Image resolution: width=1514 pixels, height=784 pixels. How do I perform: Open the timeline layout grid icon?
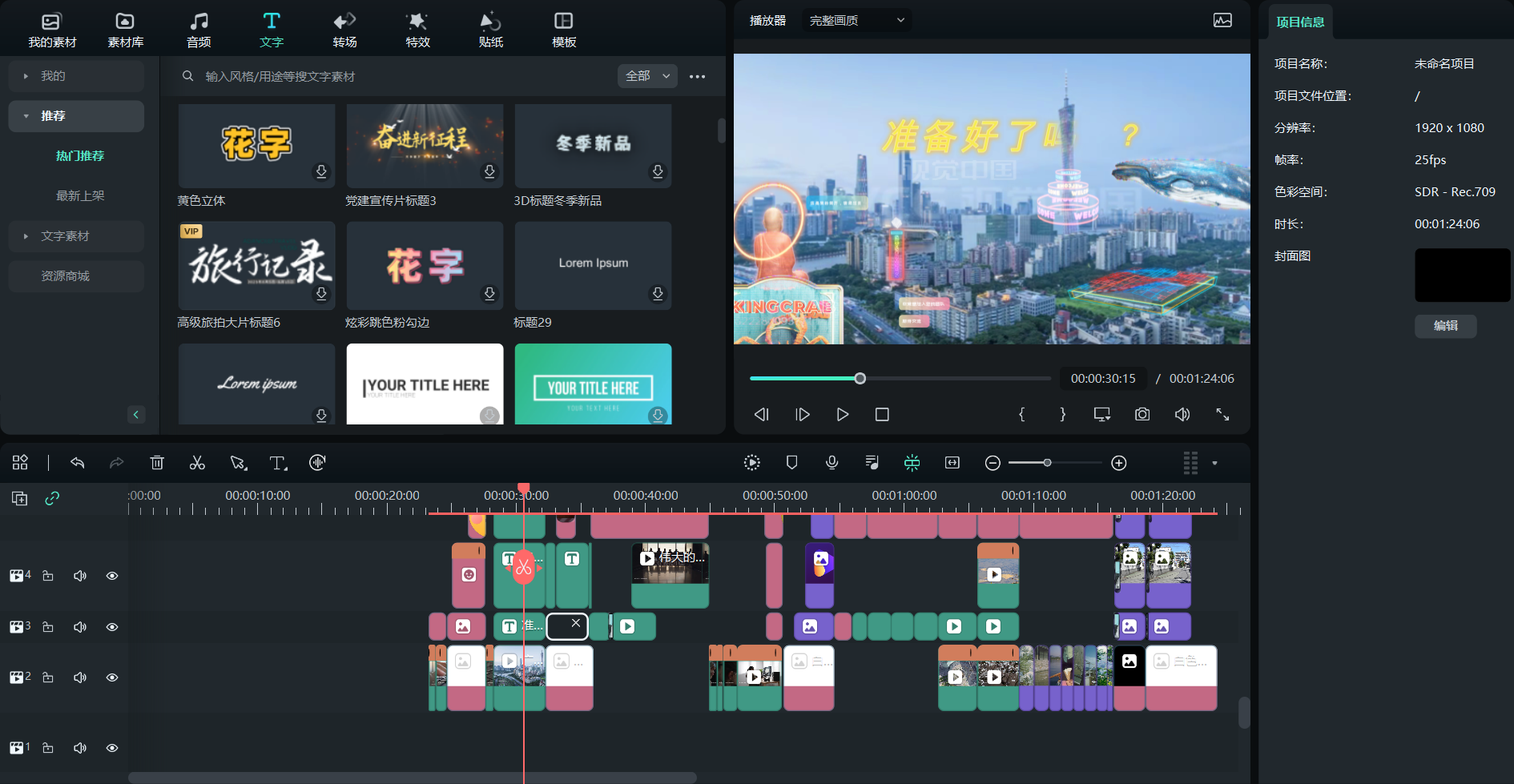pyautogui.click(x=20, y=463)
